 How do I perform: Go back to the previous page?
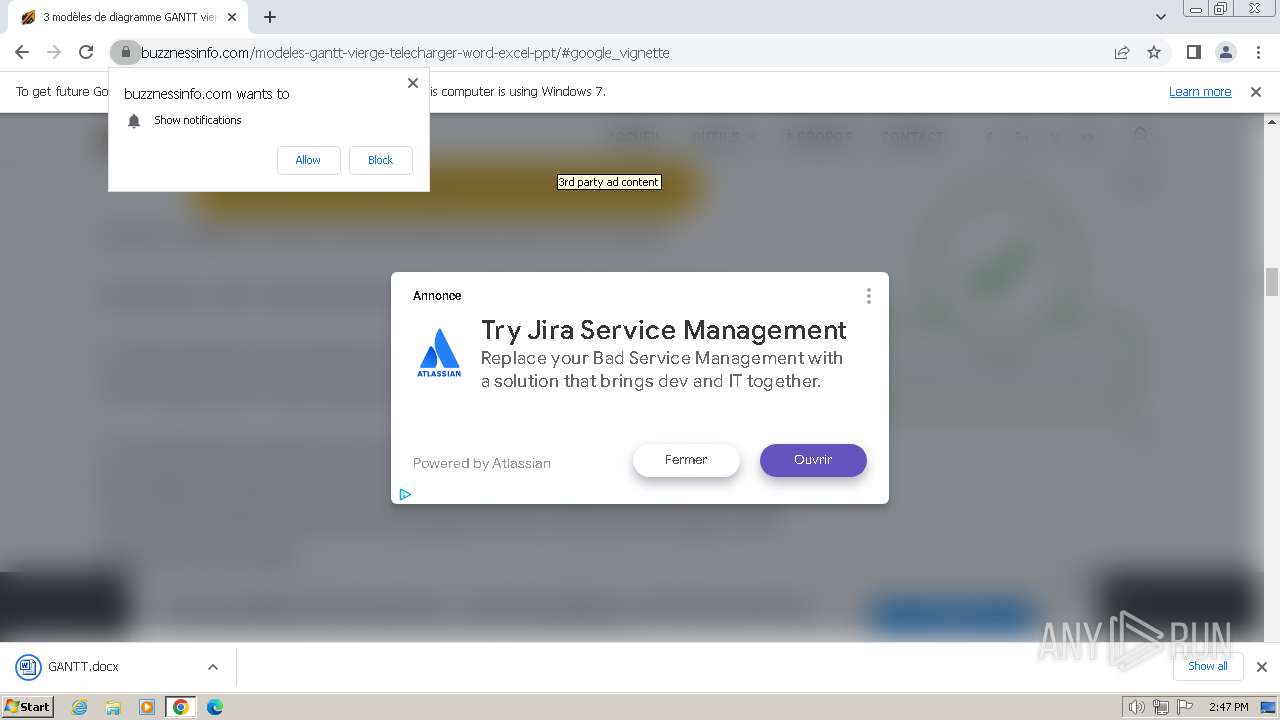(x=22, y=52)
